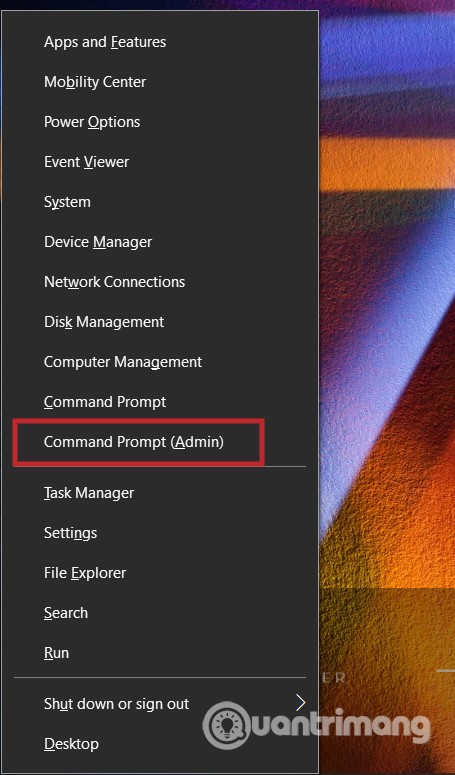Viewport: 455px width, 775px height.
Task: Launch Computer Management
Action: click(160, 362)
